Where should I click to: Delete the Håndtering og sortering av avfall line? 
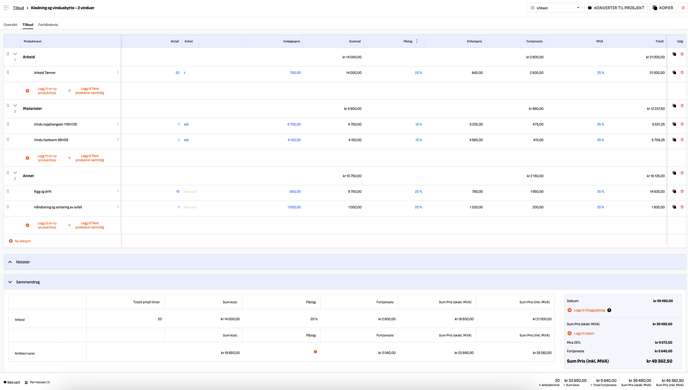pos(682,207)
